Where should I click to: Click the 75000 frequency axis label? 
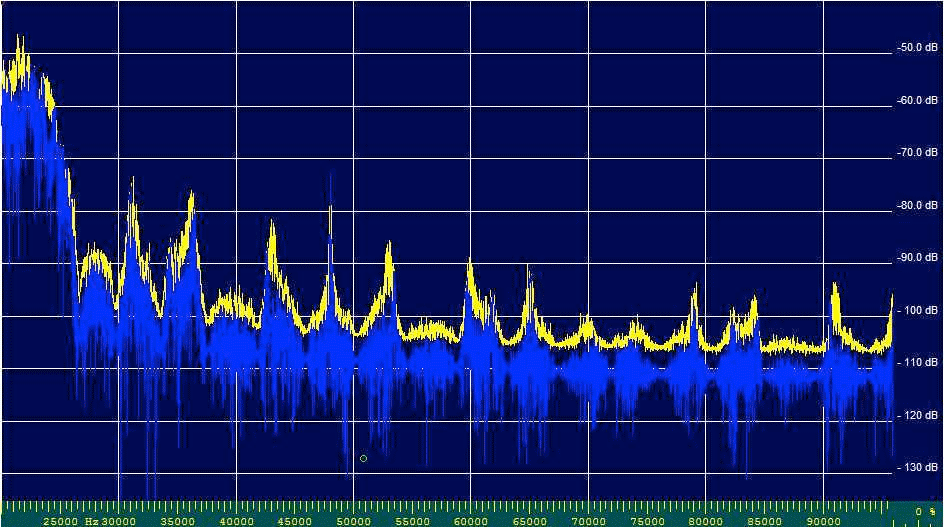tap(647, 521)
